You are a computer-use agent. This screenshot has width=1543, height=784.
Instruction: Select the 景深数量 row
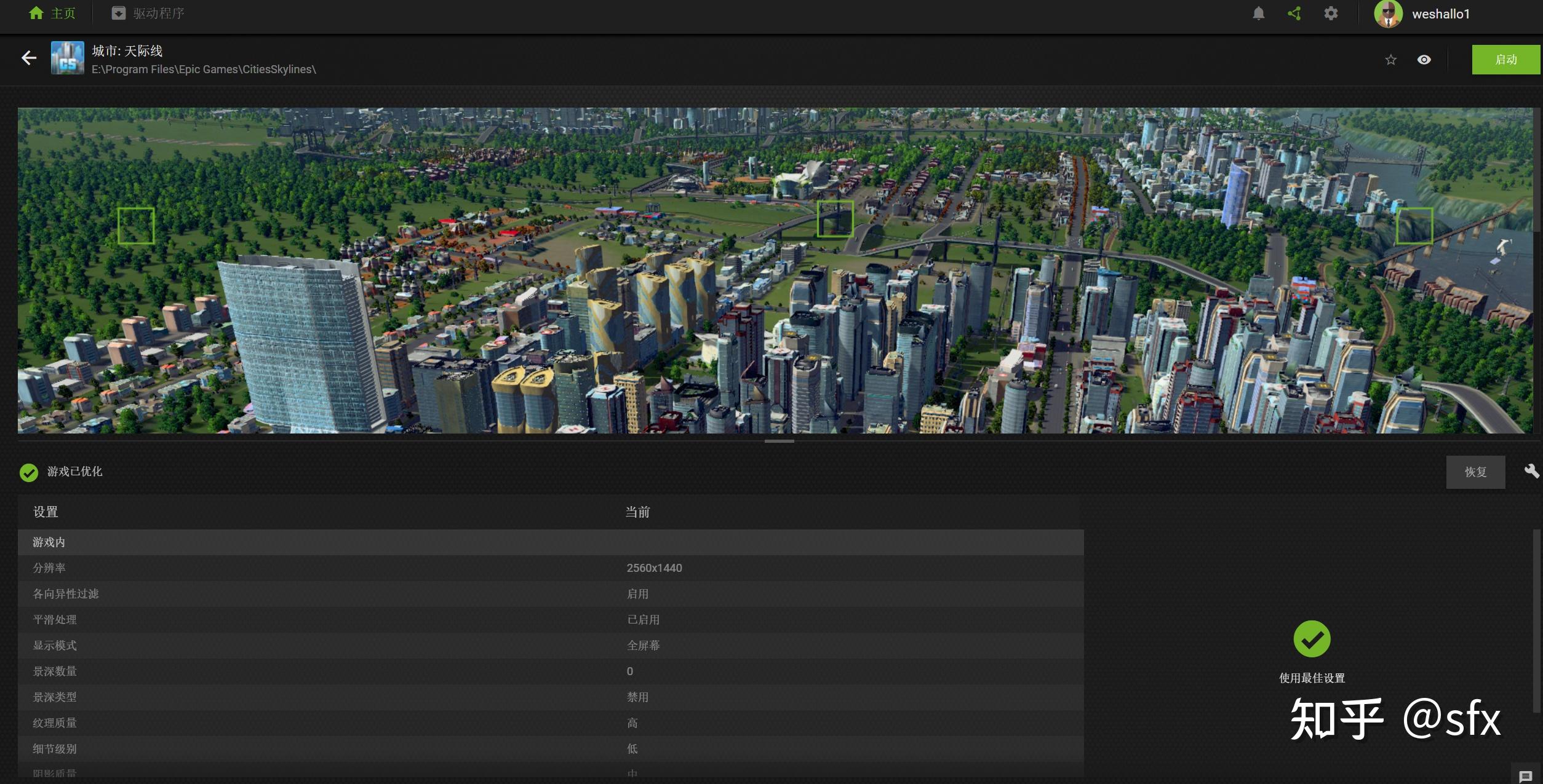coord(551,671)
